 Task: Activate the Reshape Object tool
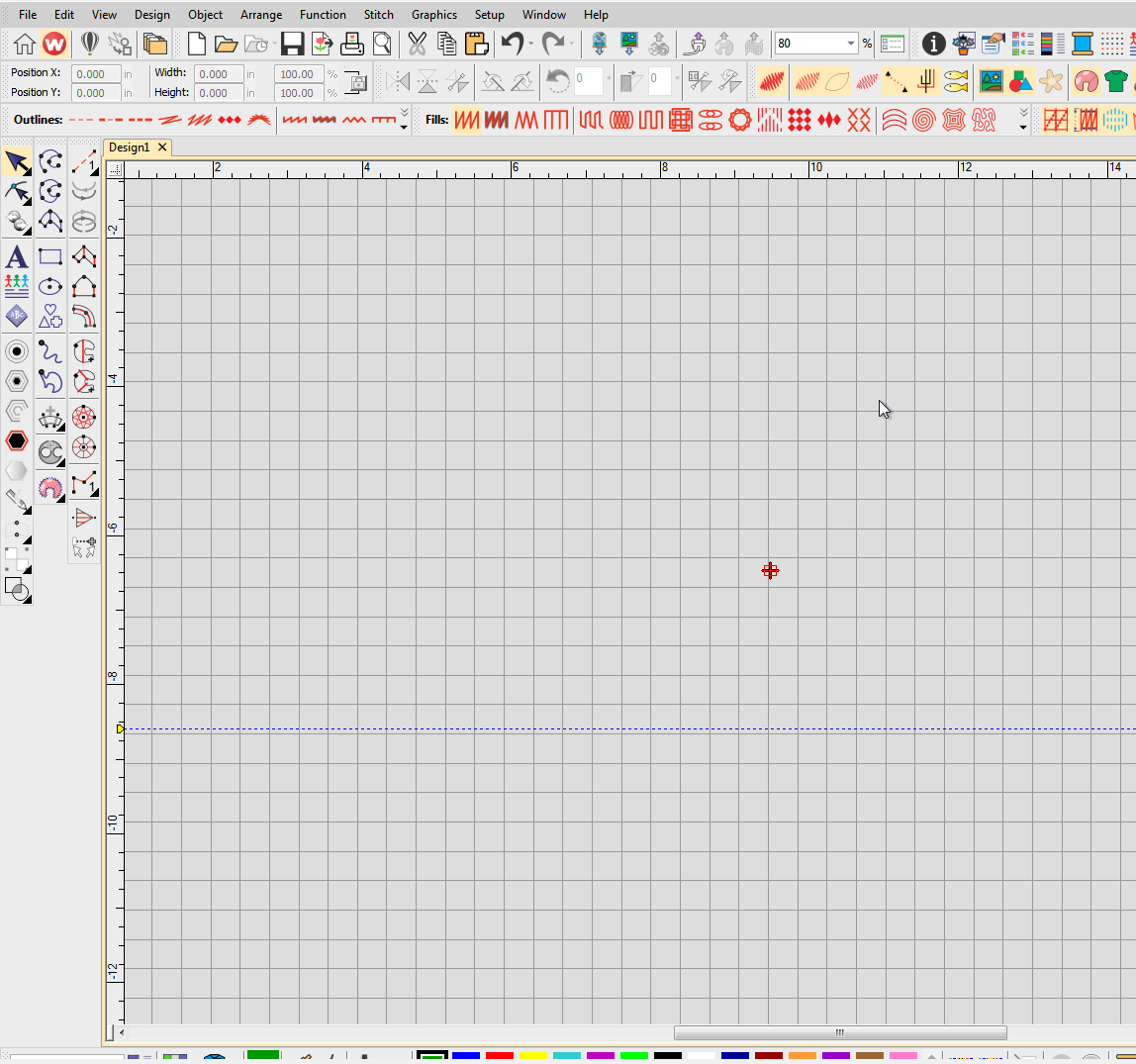[16, 191]
